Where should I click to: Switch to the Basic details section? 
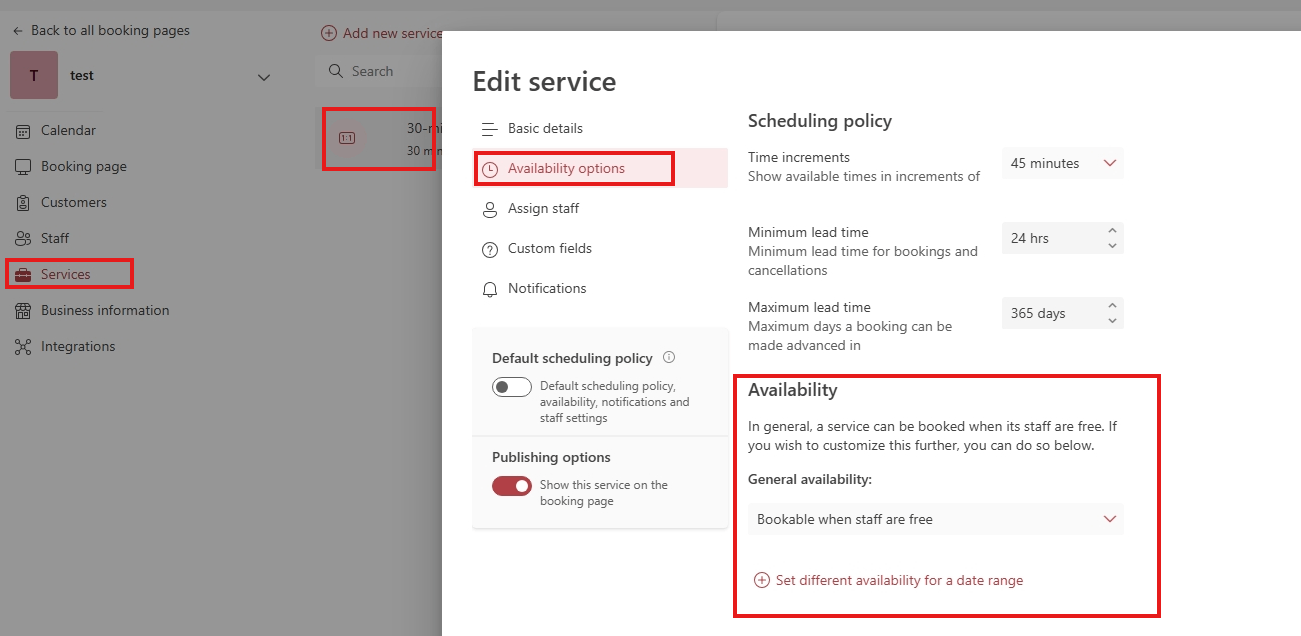click(545, 128)
